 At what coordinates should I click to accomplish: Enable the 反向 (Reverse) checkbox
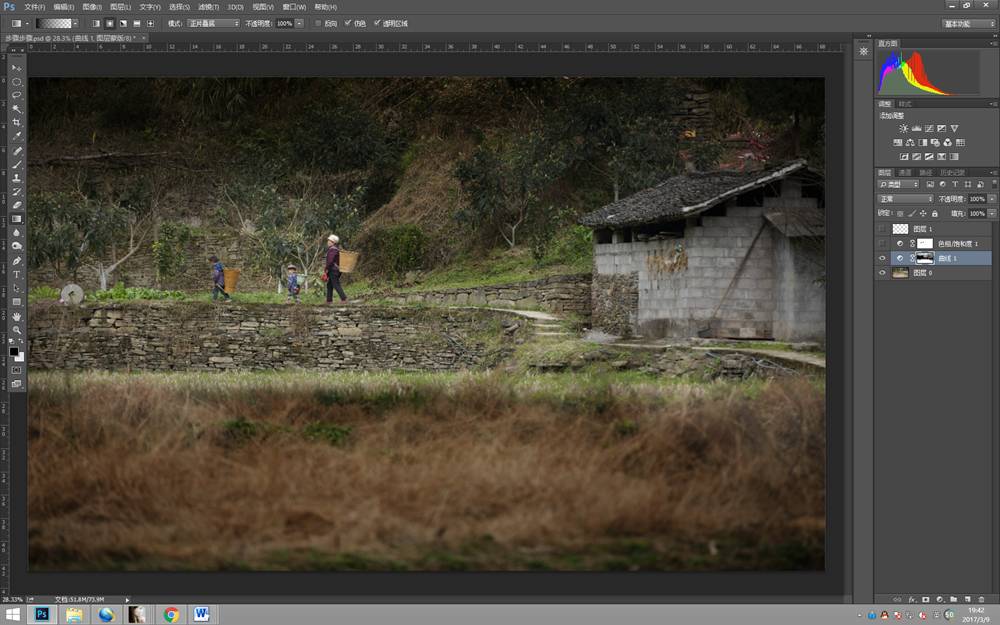coord(319,23)
